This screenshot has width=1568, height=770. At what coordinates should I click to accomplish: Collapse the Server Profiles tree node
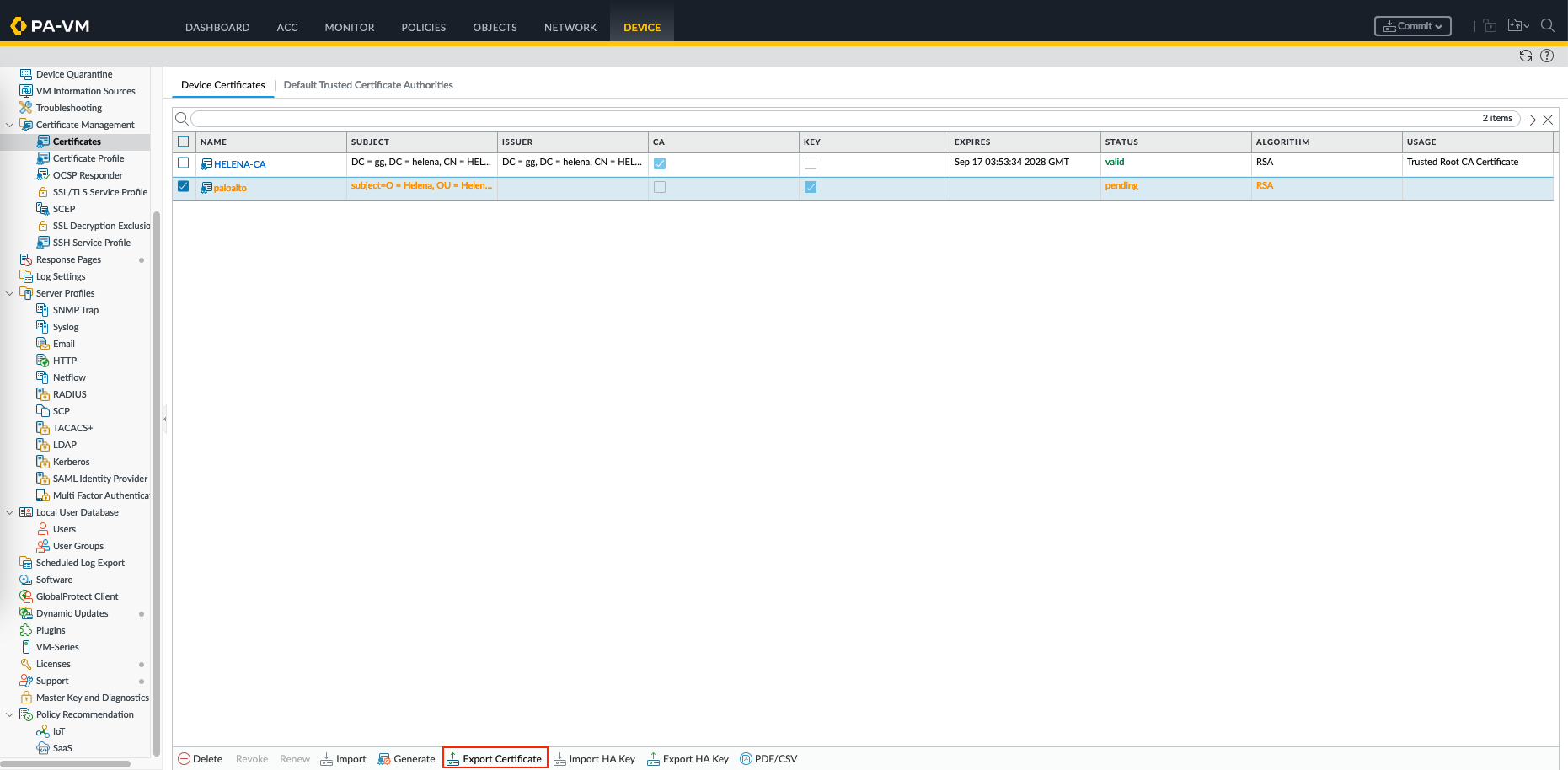[10, 293]
